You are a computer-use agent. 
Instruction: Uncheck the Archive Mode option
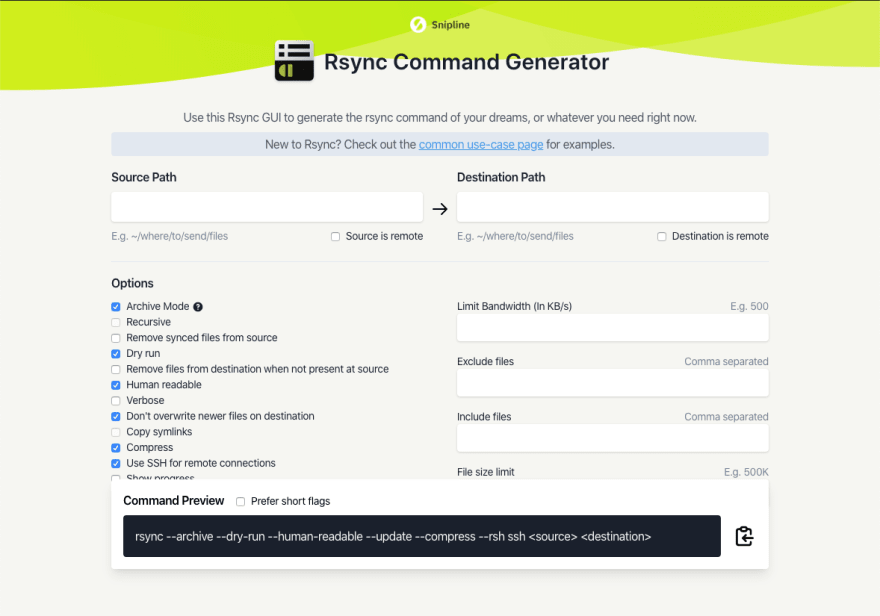click(x=116, y=307)
